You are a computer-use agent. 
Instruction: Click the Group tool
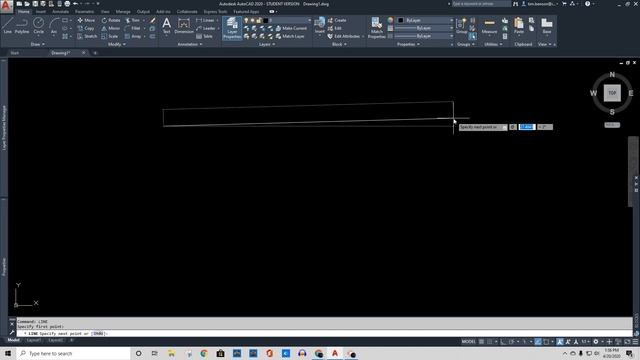tap(461, 25)
